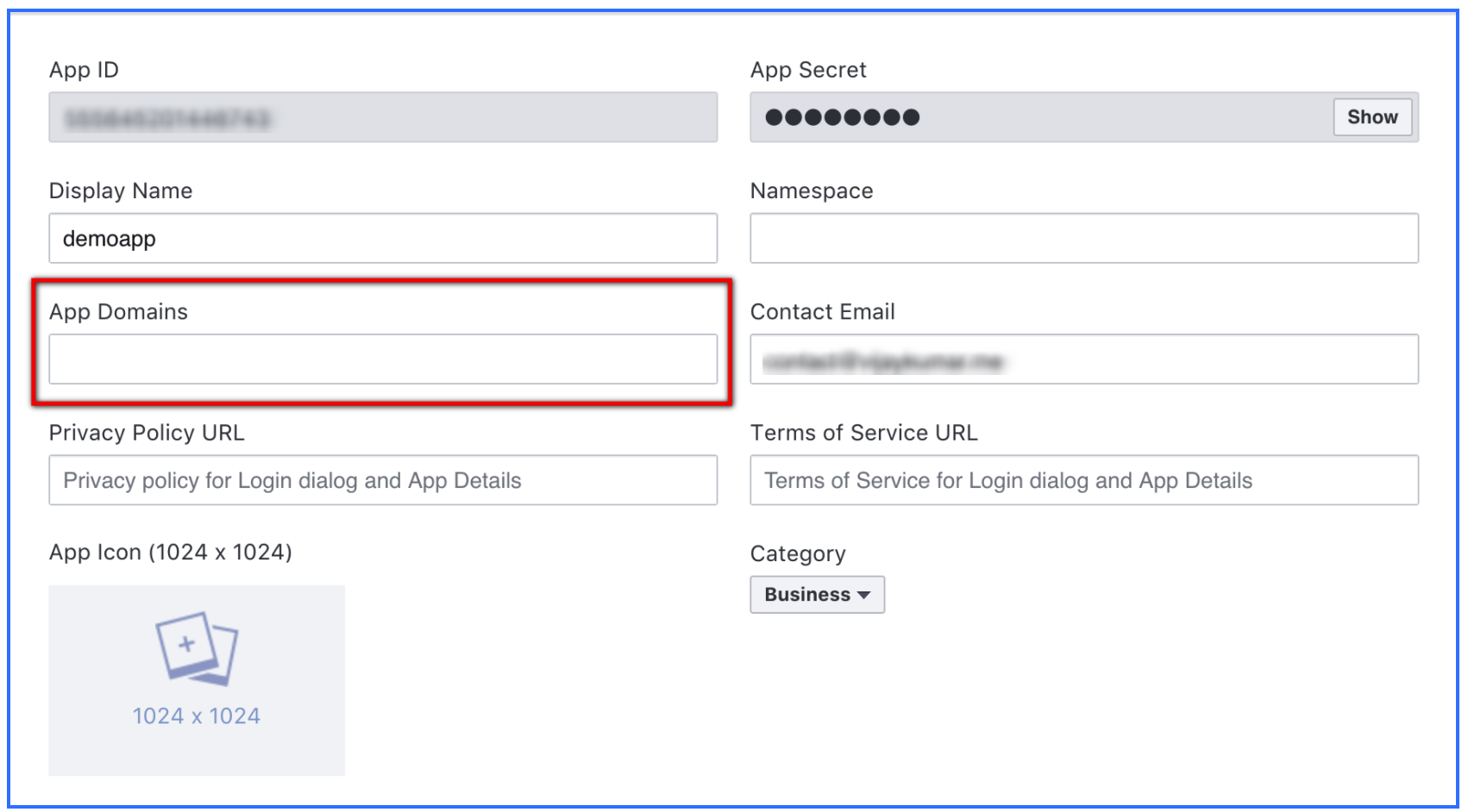Click into the empty Namespace field
Image resolution: width=1468 pixels, height=812 pixels.
tap(1083, 239)
